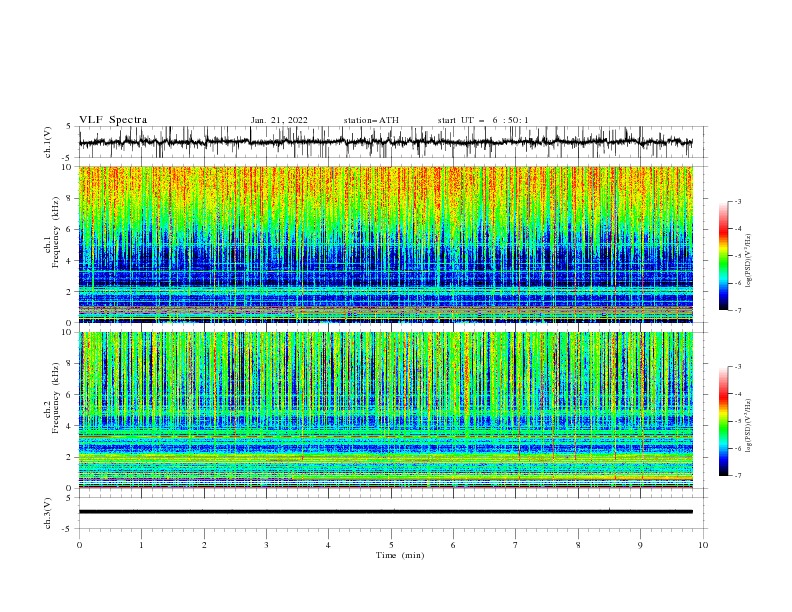This screenshot has height=612, width=792.
Task: Click the lower PSD color scale bar
Action: click(x=724, y=421)
